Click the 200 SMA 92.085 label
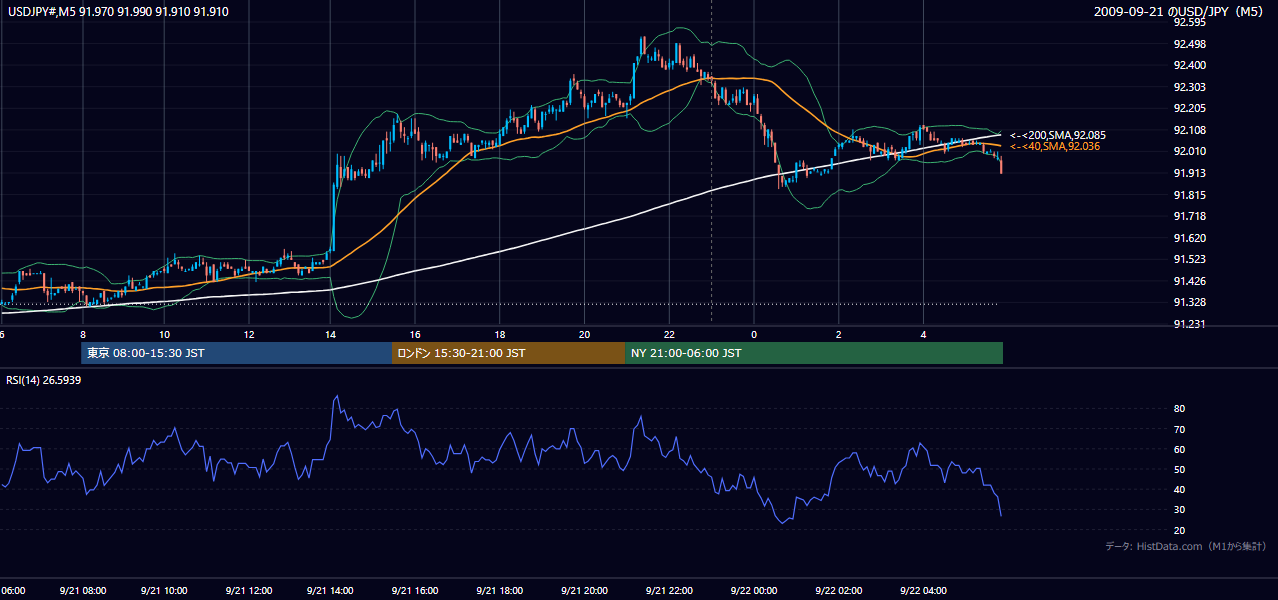The width and height of the screenshot is (1278, 600). coord(1057,135)
